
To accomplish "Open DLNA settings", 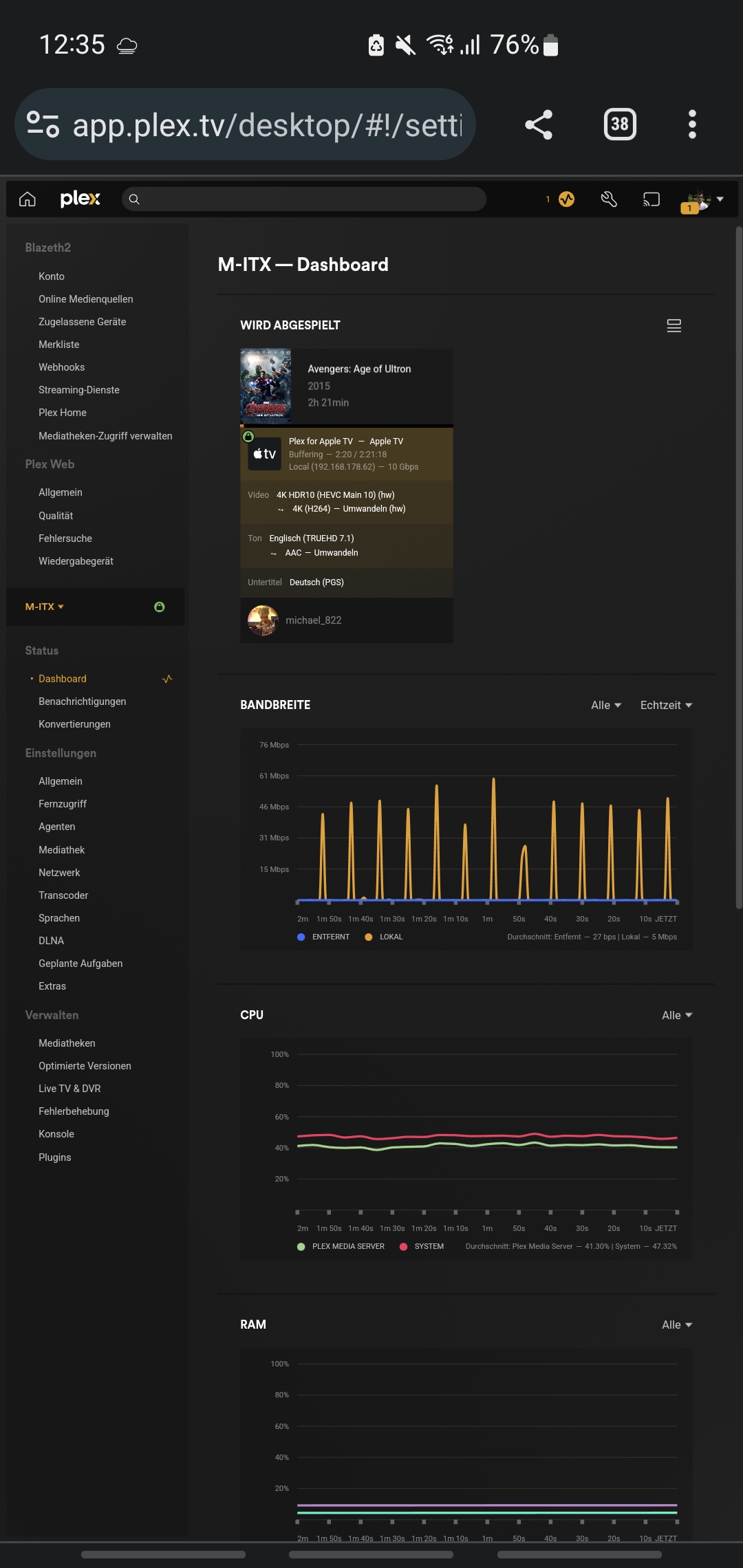I will tap(52, 941).
